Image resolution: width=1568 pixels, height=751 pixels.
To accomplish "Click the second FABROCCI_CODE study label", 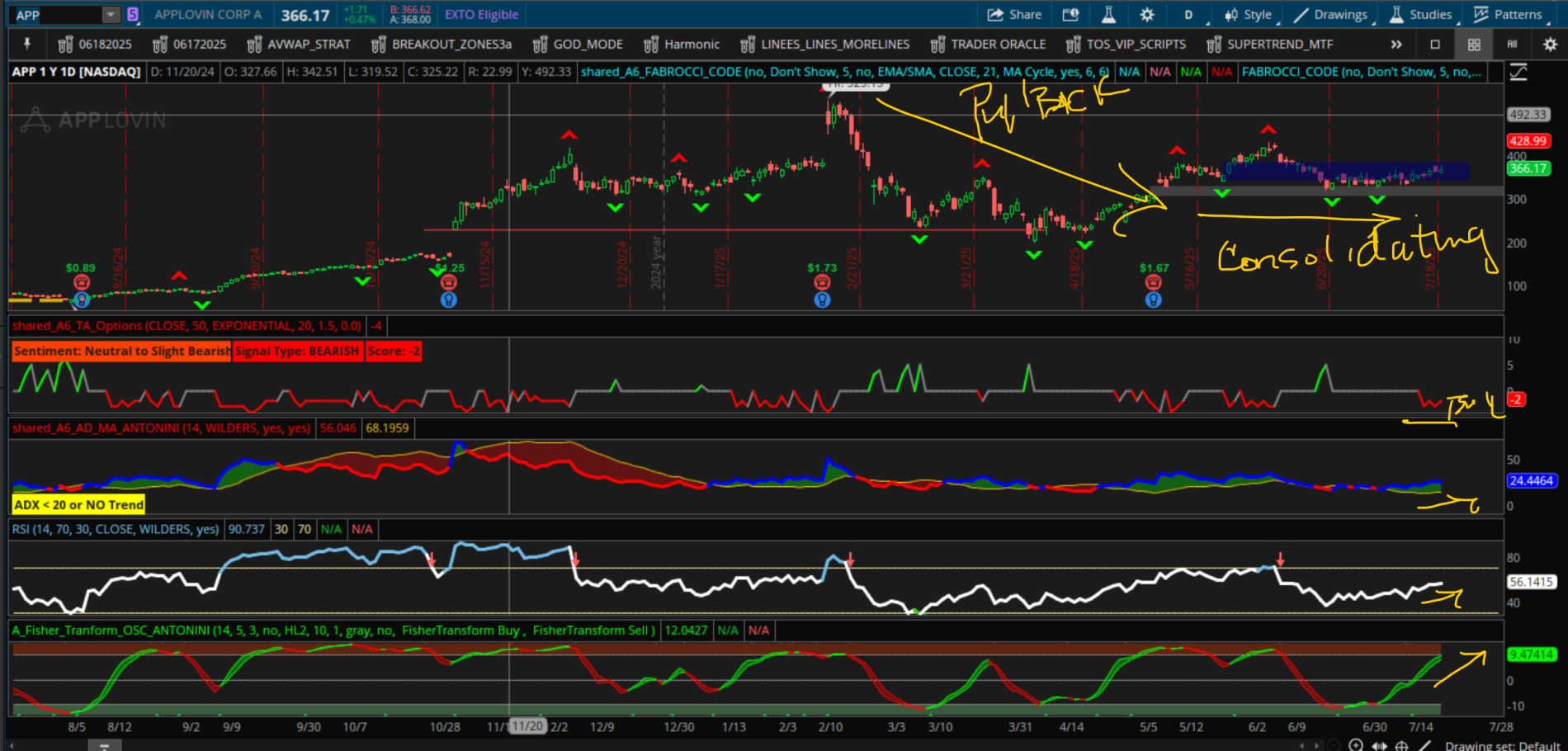I will coord(1362,72).
